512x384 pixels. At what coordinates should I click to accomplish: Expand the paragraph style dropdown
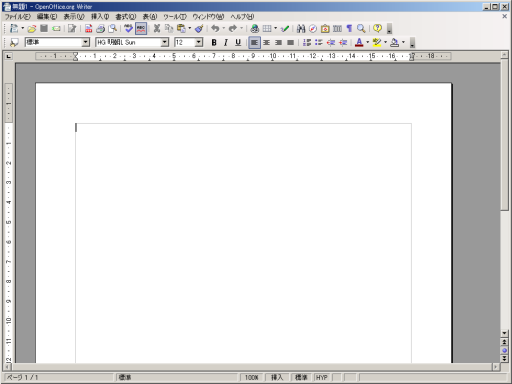point(86,42)
